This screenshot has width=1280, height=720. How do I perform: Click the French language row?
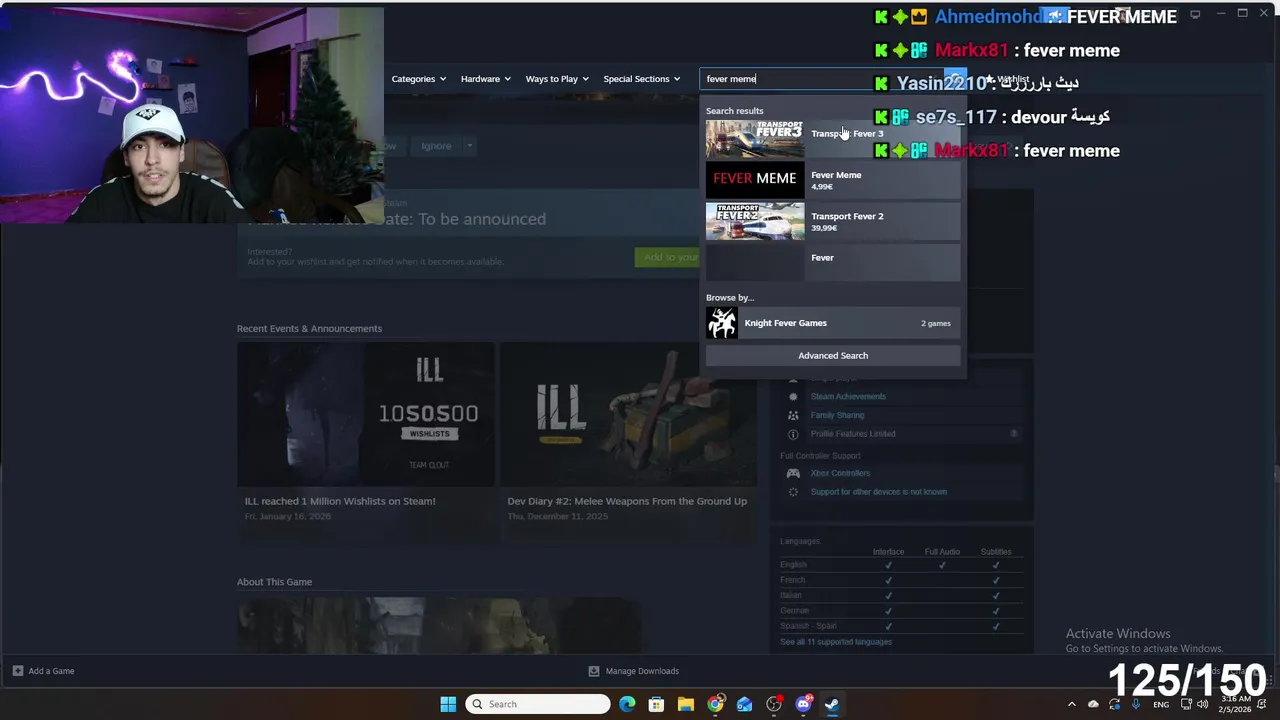(x=900, y=580)
